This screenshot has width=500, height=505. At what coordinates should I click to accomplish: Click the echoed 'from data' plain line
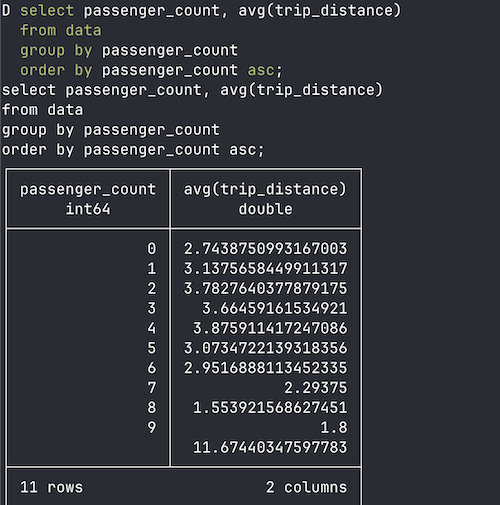tap(42, 110)
